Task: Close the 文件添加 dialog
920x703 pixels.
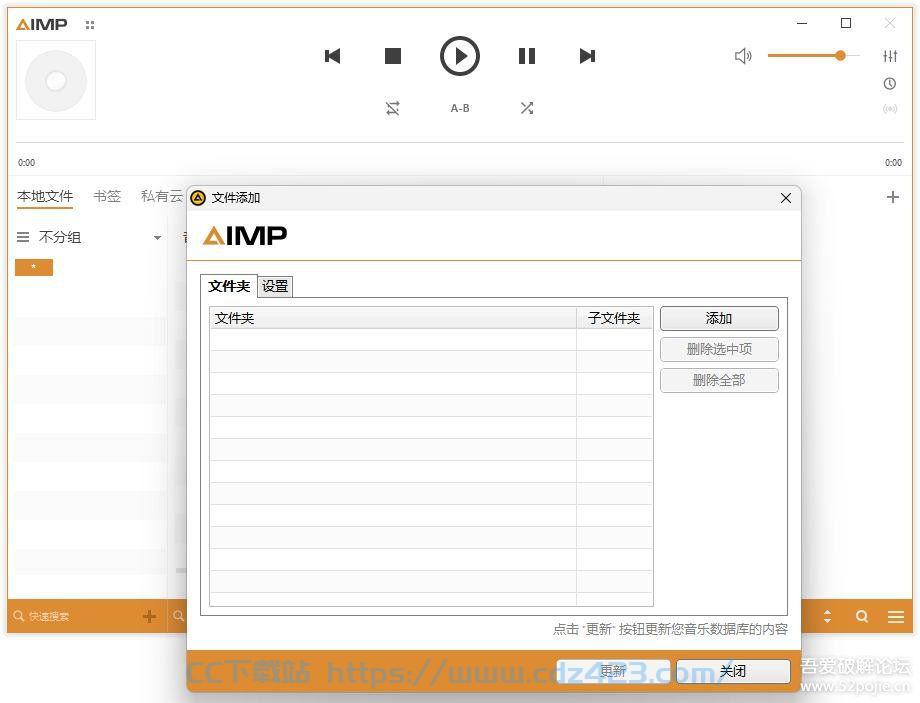Action: pos(786,198)
